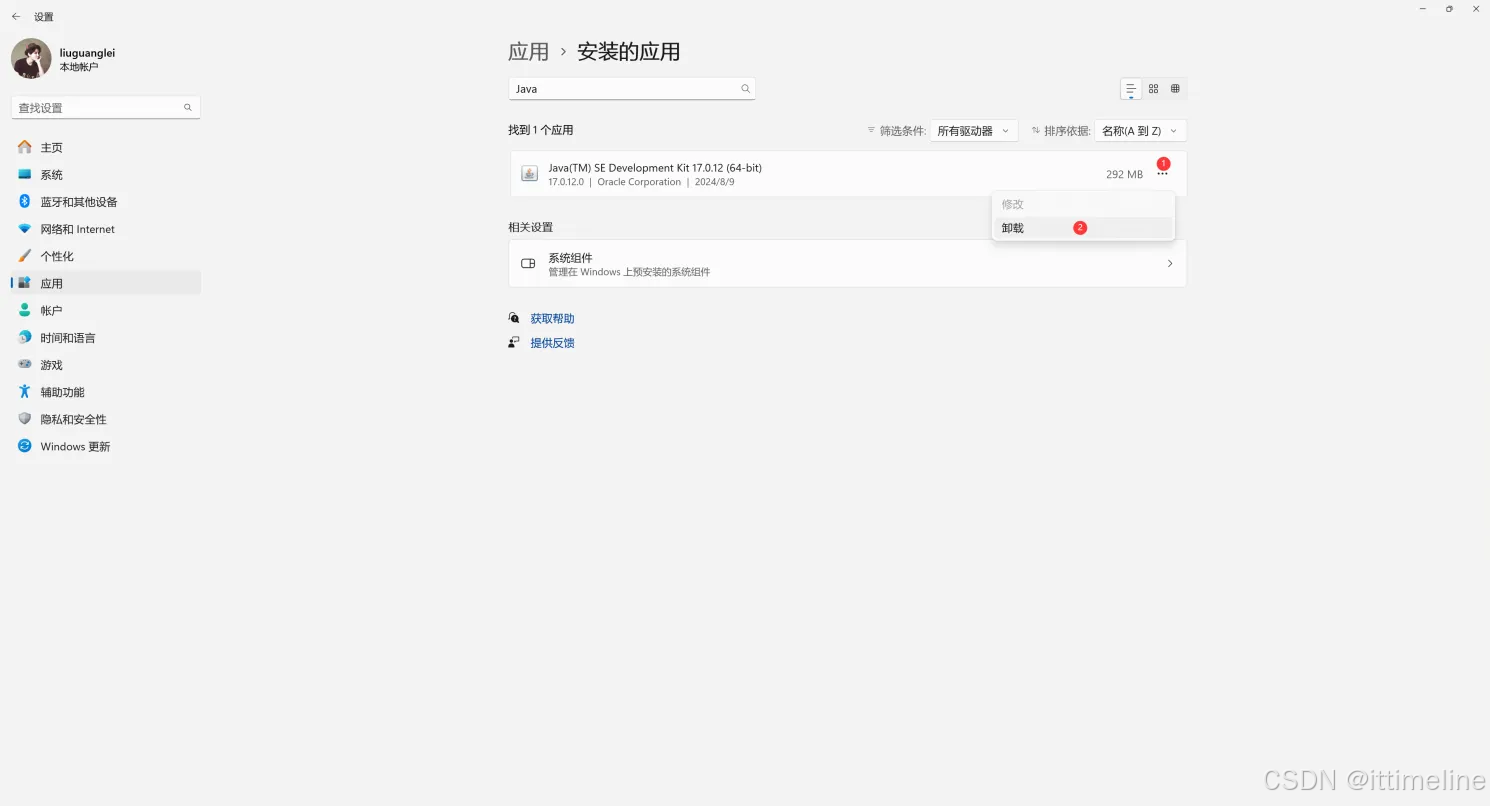Click the search magnifier icon beside Java
Viewport: 1490px width, 806px height.
pyautogui.click(x=745, y=89)
